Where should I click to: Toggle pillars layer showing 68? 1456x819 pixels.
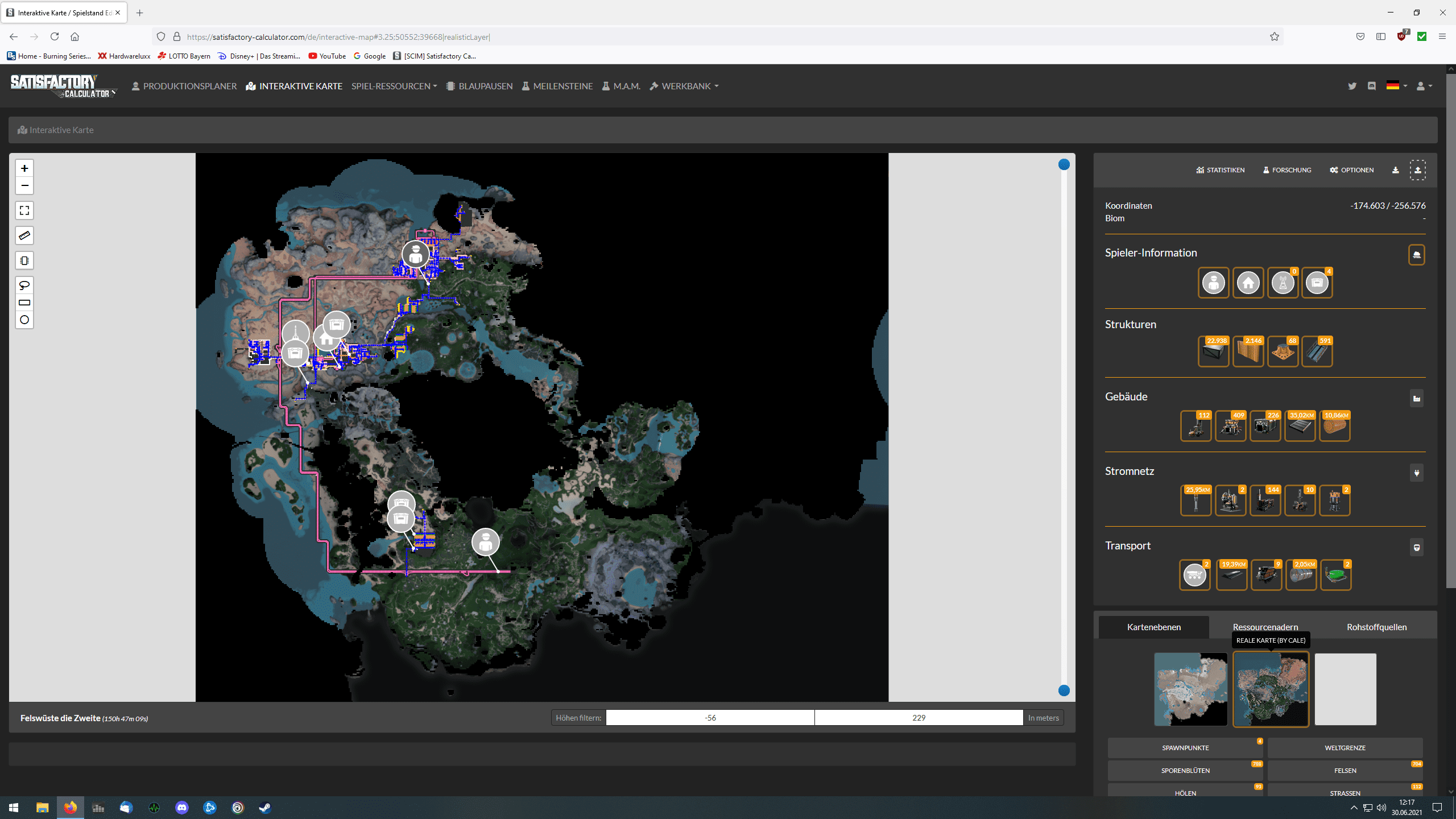(1283, 351)
